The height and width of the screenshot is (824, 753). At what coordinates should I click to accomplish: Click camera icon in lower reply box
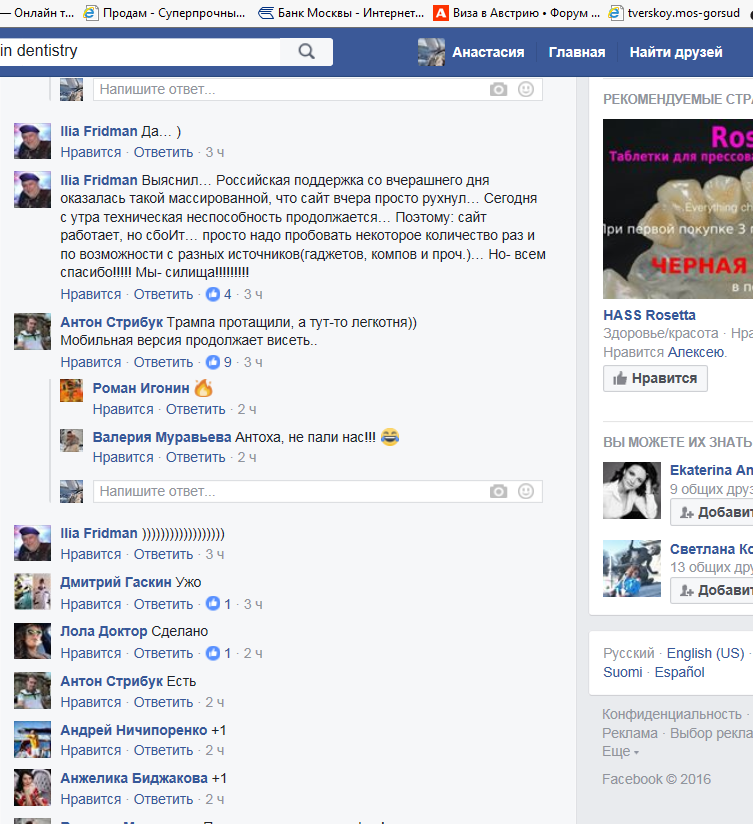[x=498, y=492]
